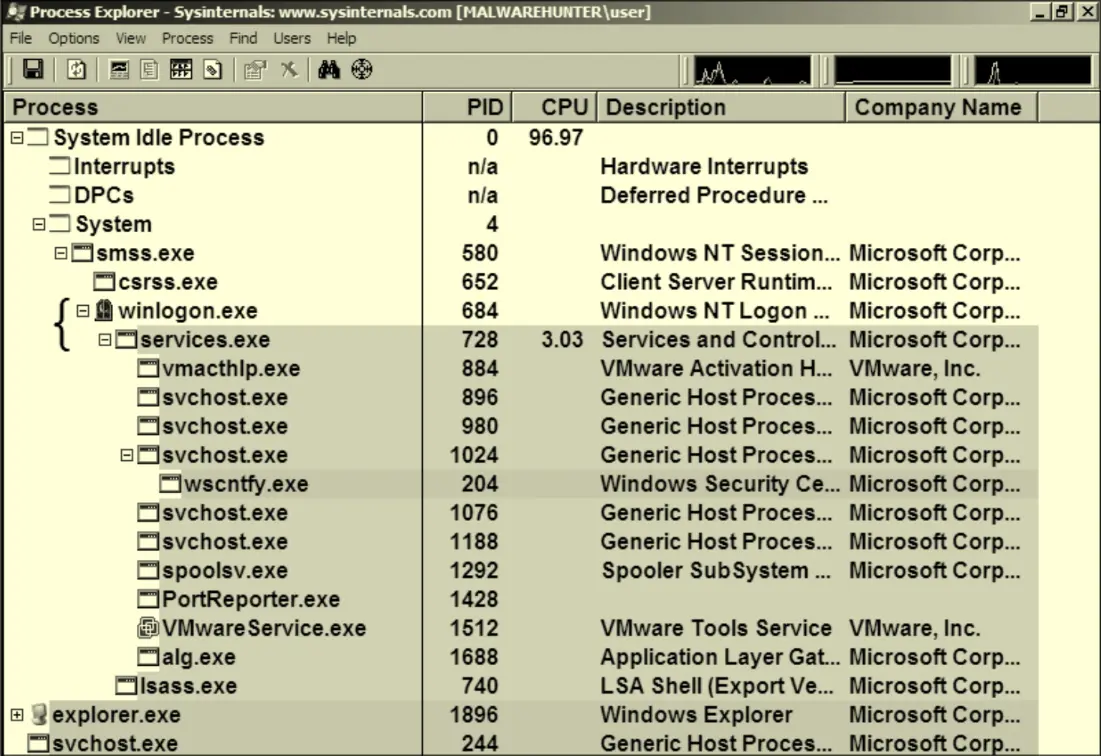The width and height of the screenshot is (1101, 756).
Task: Select the lsass.exe process row
Action: [187, 686]
